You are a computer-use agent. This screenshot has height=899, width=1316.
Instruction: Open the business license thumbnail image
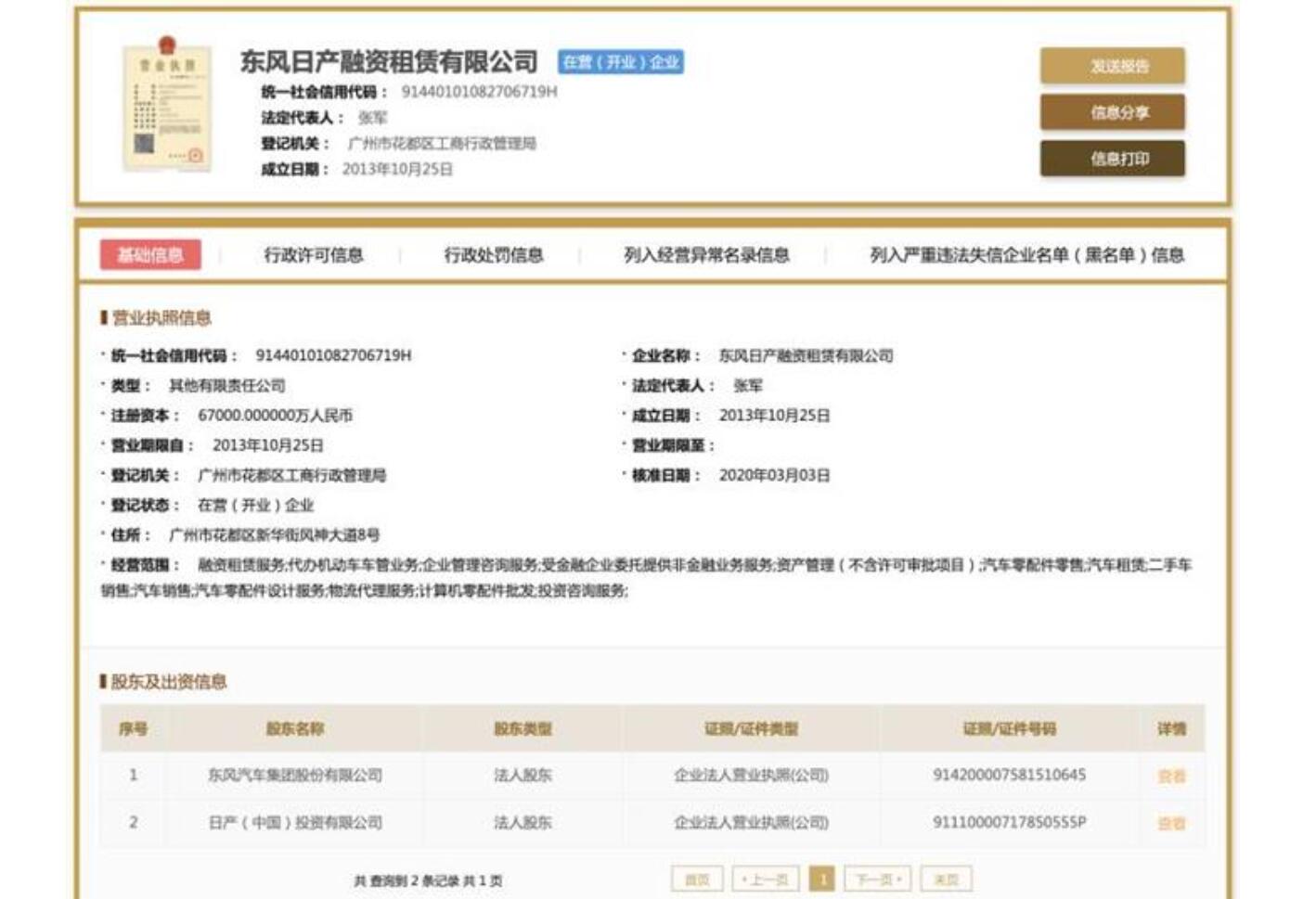point(167,104)
